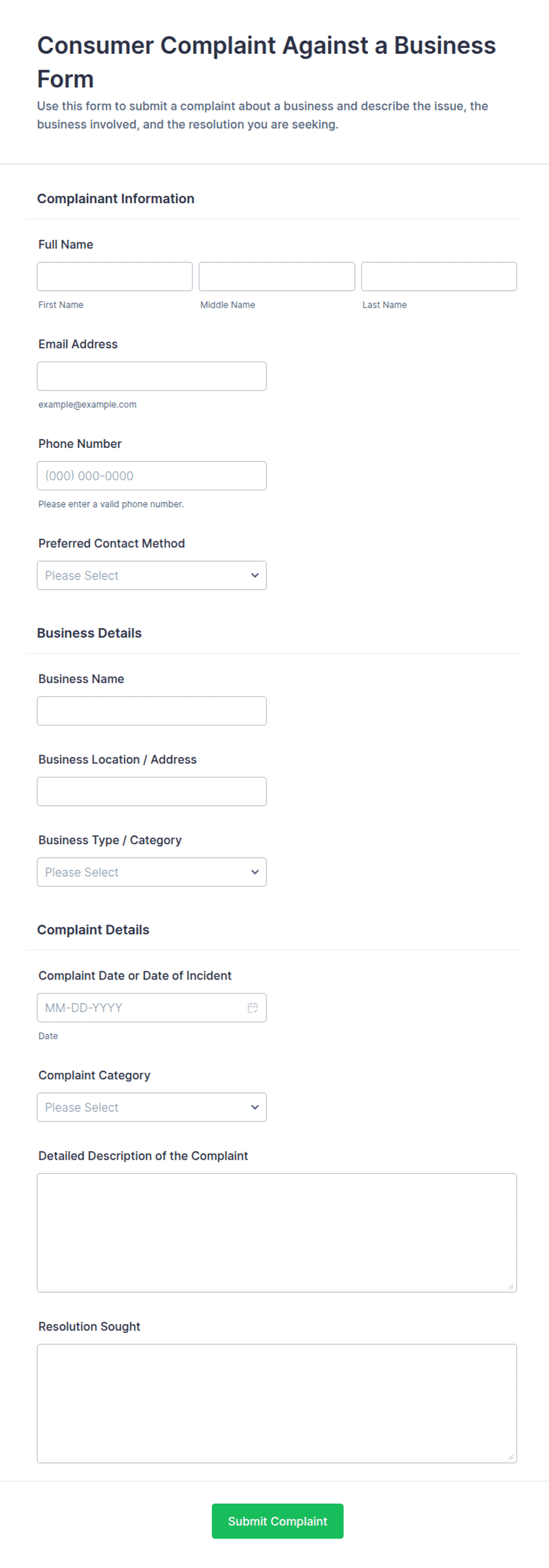
Task: Click the Business Type dropdown arrow
Action: pyautogui.click(x=255, y=871)
